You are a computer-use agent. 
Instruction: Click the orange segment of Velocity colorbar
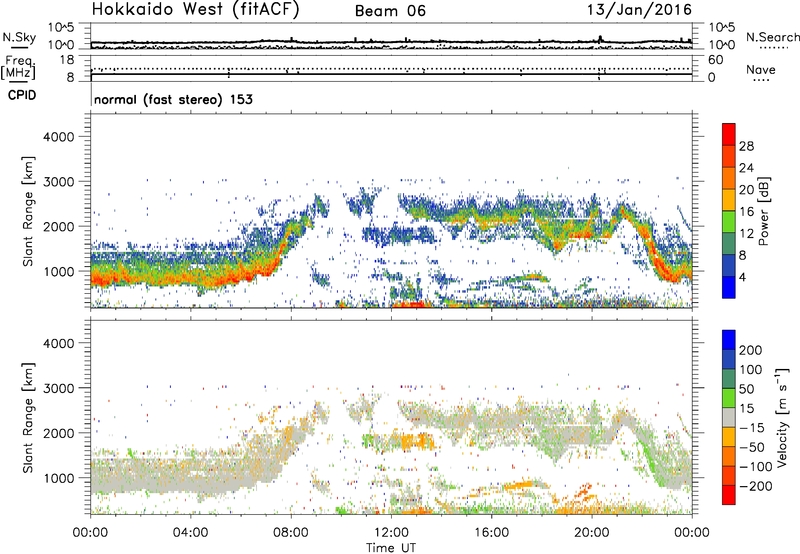(729, 456)
